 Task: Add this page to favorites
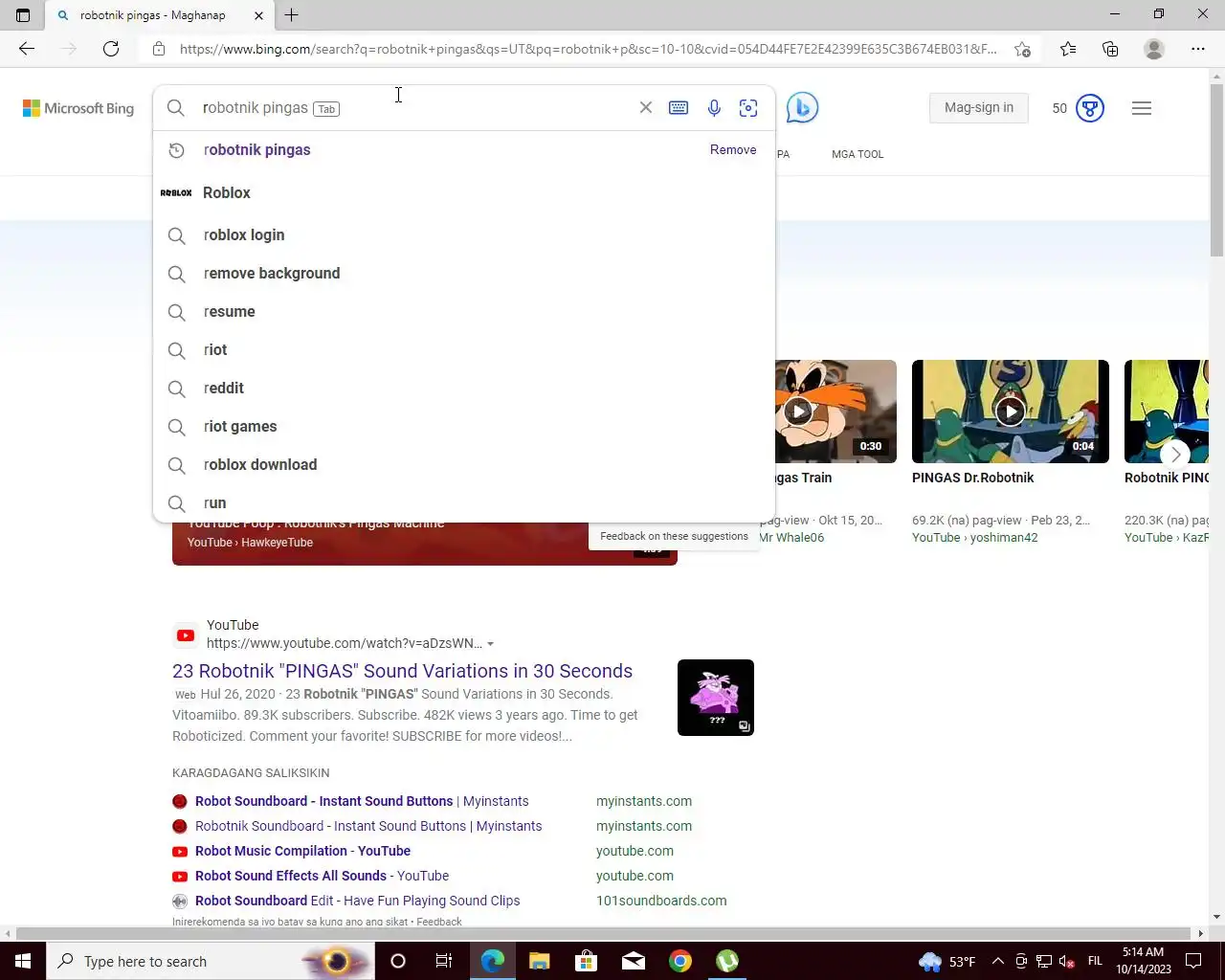pyautogui.click(x=1022, y=49)
